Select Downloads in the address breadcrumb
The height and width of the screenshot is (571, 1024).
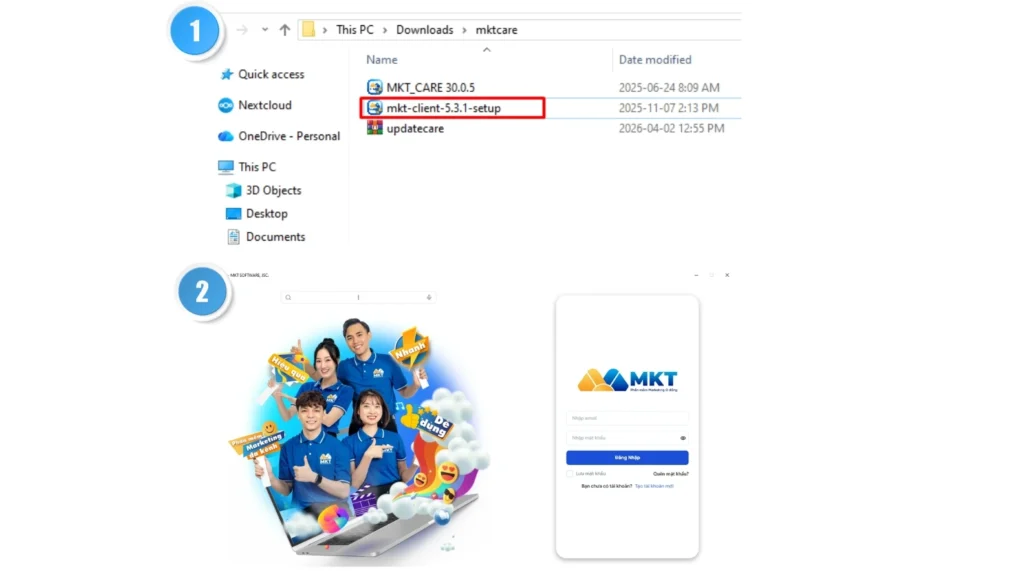pos(424,30)
